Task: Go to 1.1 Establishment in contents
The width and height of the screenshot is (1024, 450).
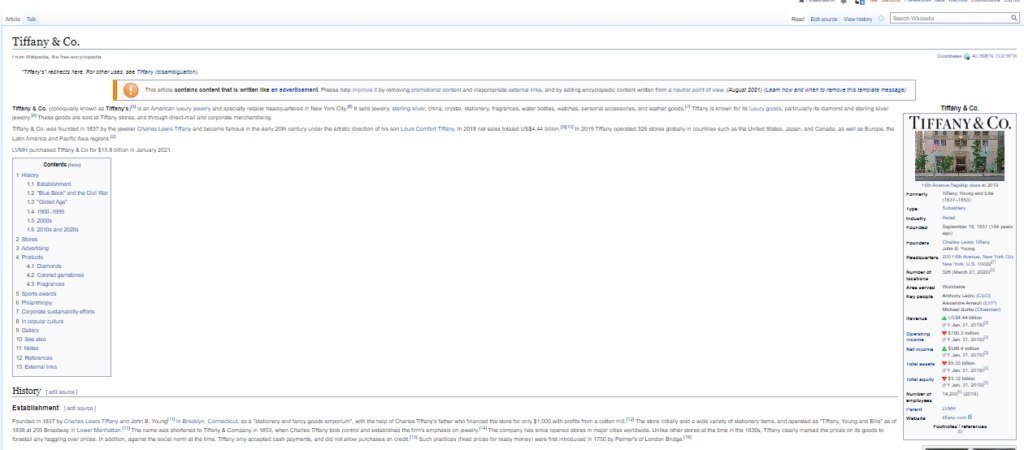Action: click(x=50, y=184)
